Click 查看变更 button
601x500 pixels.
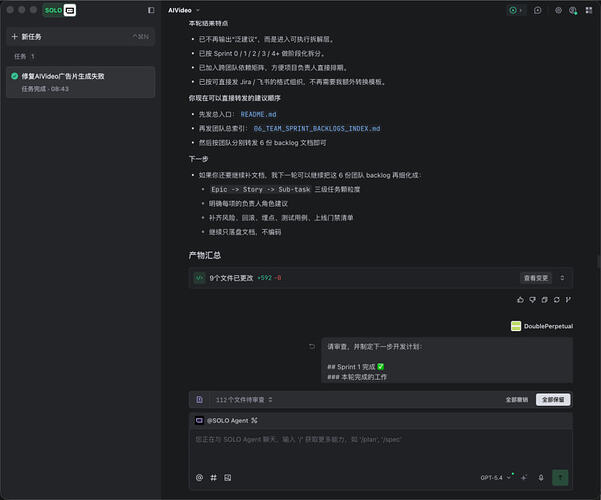coord(536,278)
